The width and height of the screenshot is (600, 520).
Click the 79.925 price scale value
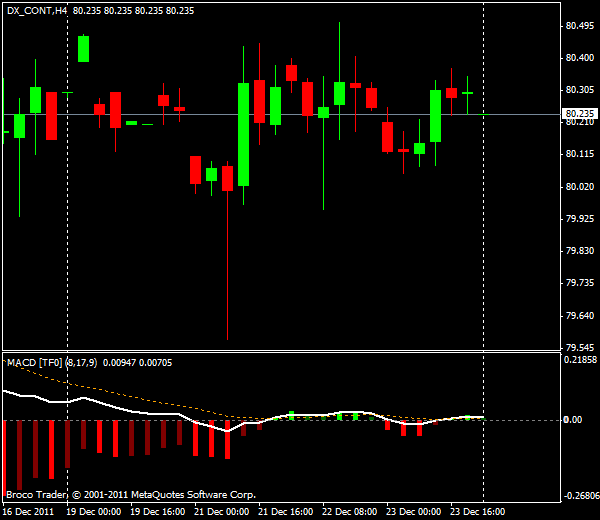tap(580, 219)
